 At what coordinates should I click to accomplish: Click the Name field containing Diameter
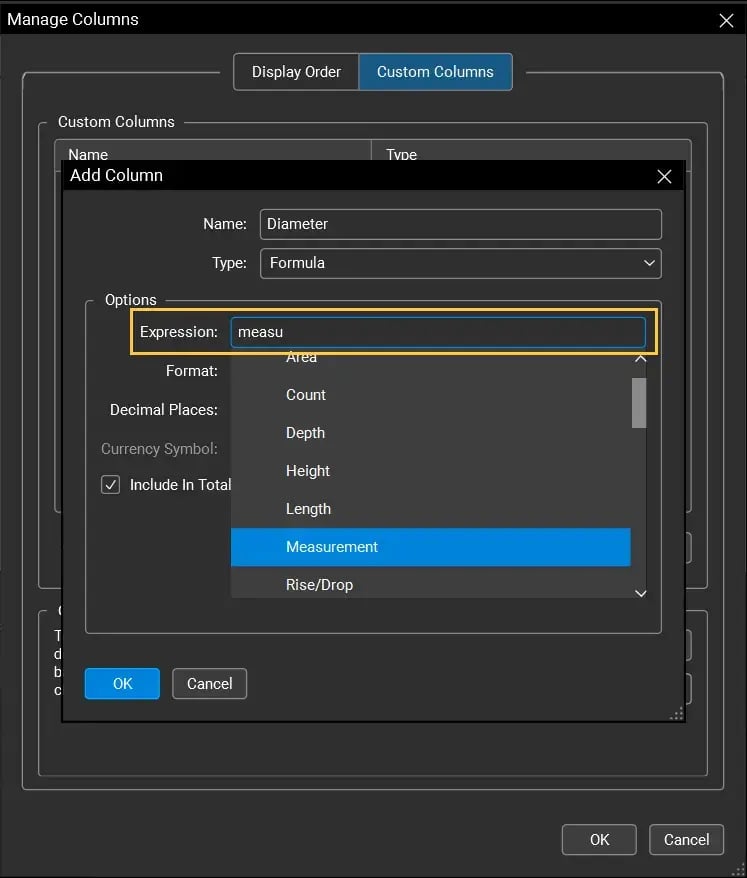pyautogui.click(x=460, y=224)
